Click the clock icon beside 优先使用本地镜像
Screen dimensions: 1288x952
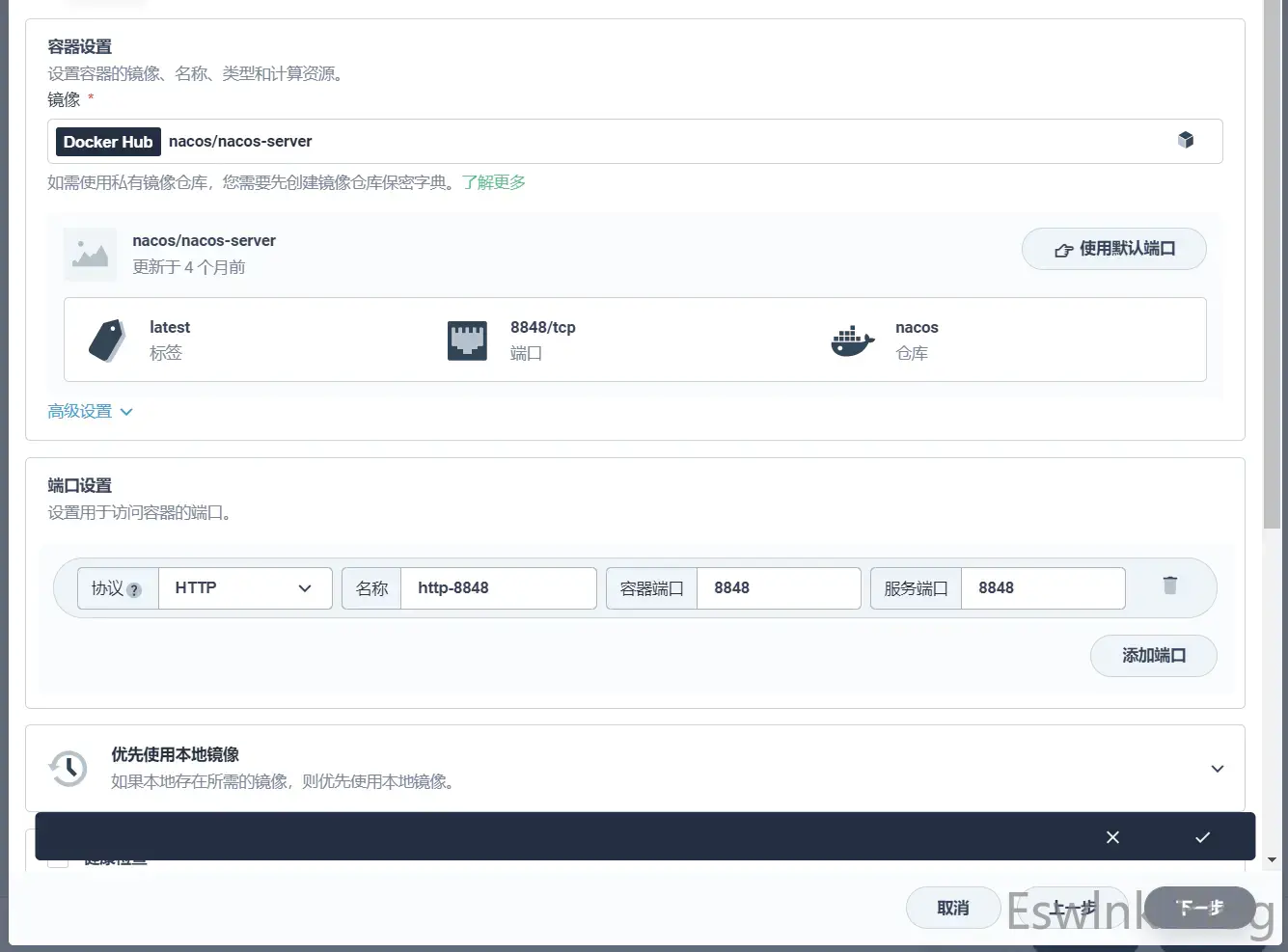pos(69,769)
